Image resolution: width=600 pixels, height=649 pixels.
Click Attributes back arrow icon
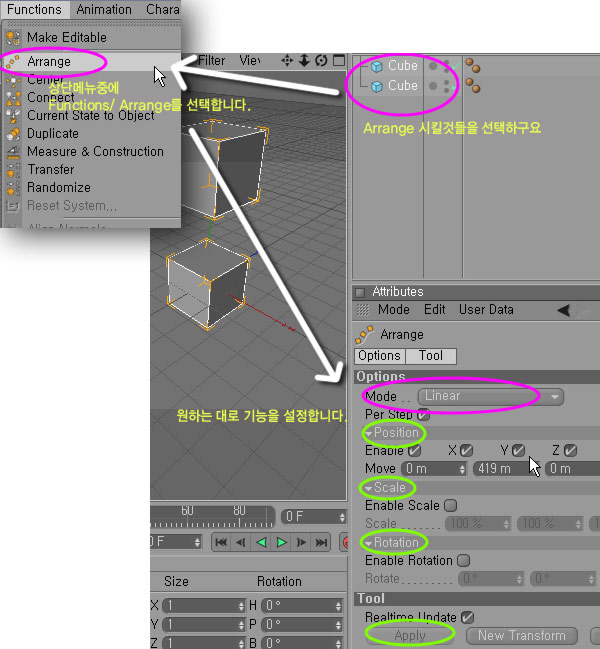(x=564, y=310)
